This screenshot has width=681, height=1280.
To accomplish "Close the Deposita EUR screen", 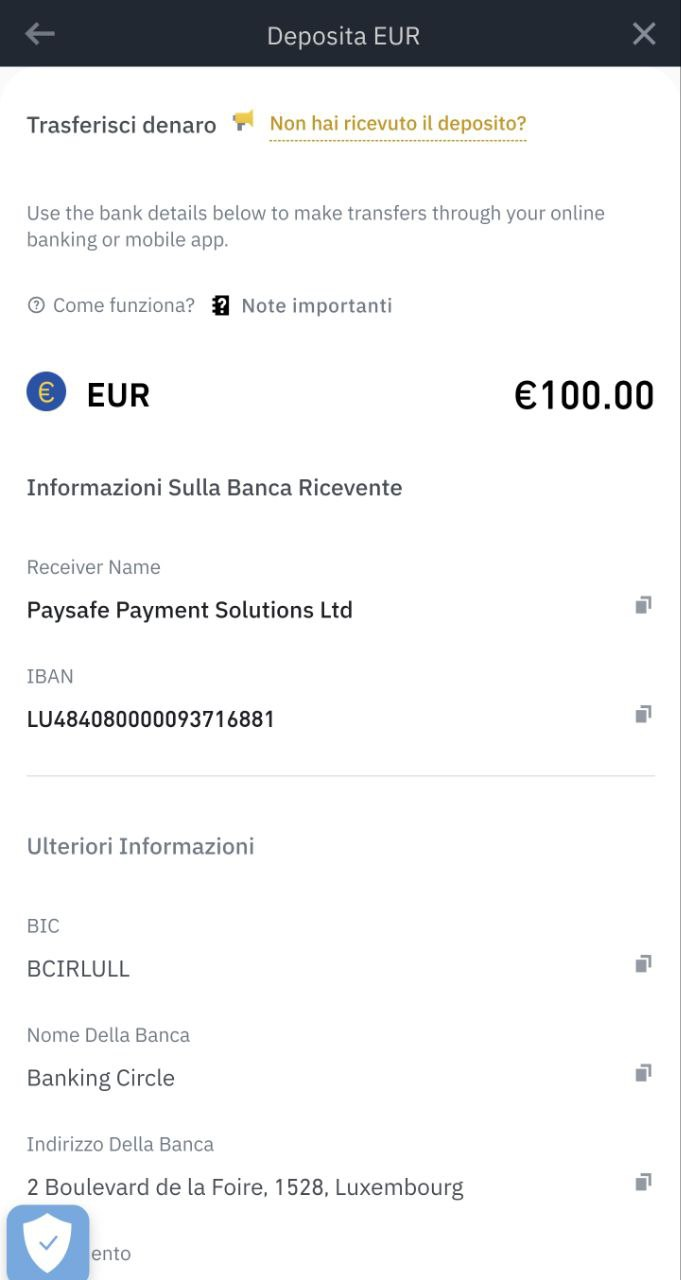I will pos(644,34).
